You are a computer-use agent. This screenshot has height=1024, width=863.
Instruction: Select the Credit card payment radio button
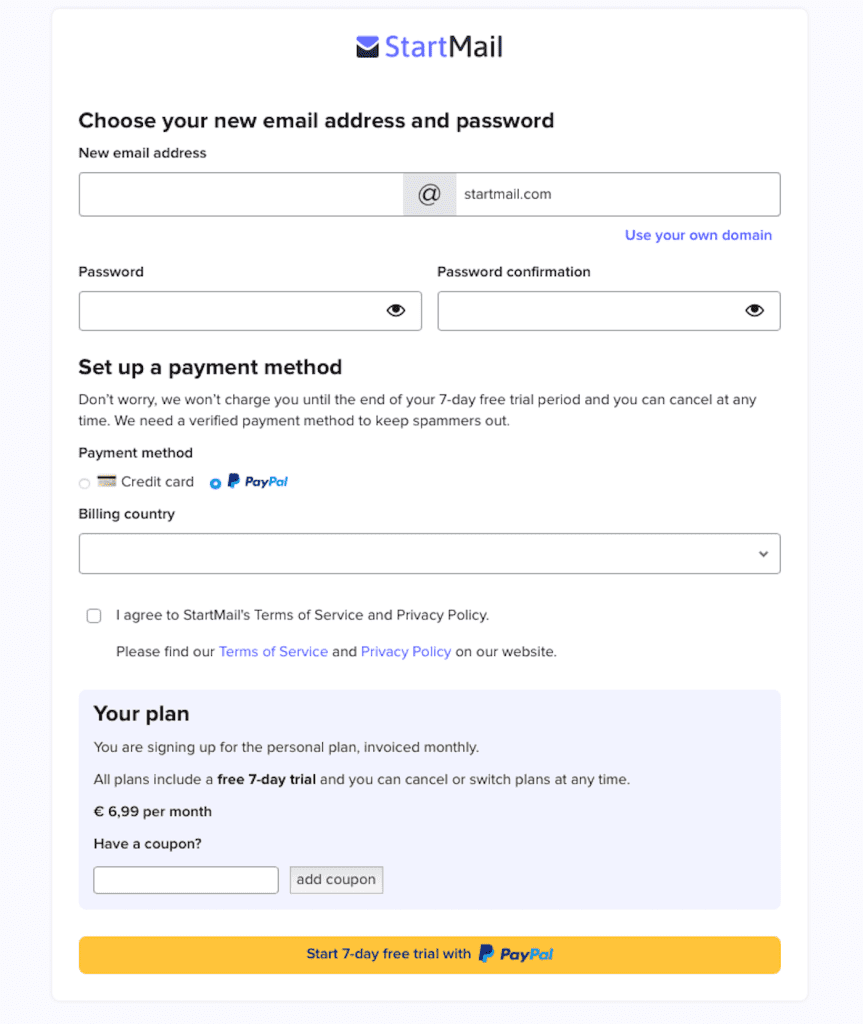click(84, 482)
